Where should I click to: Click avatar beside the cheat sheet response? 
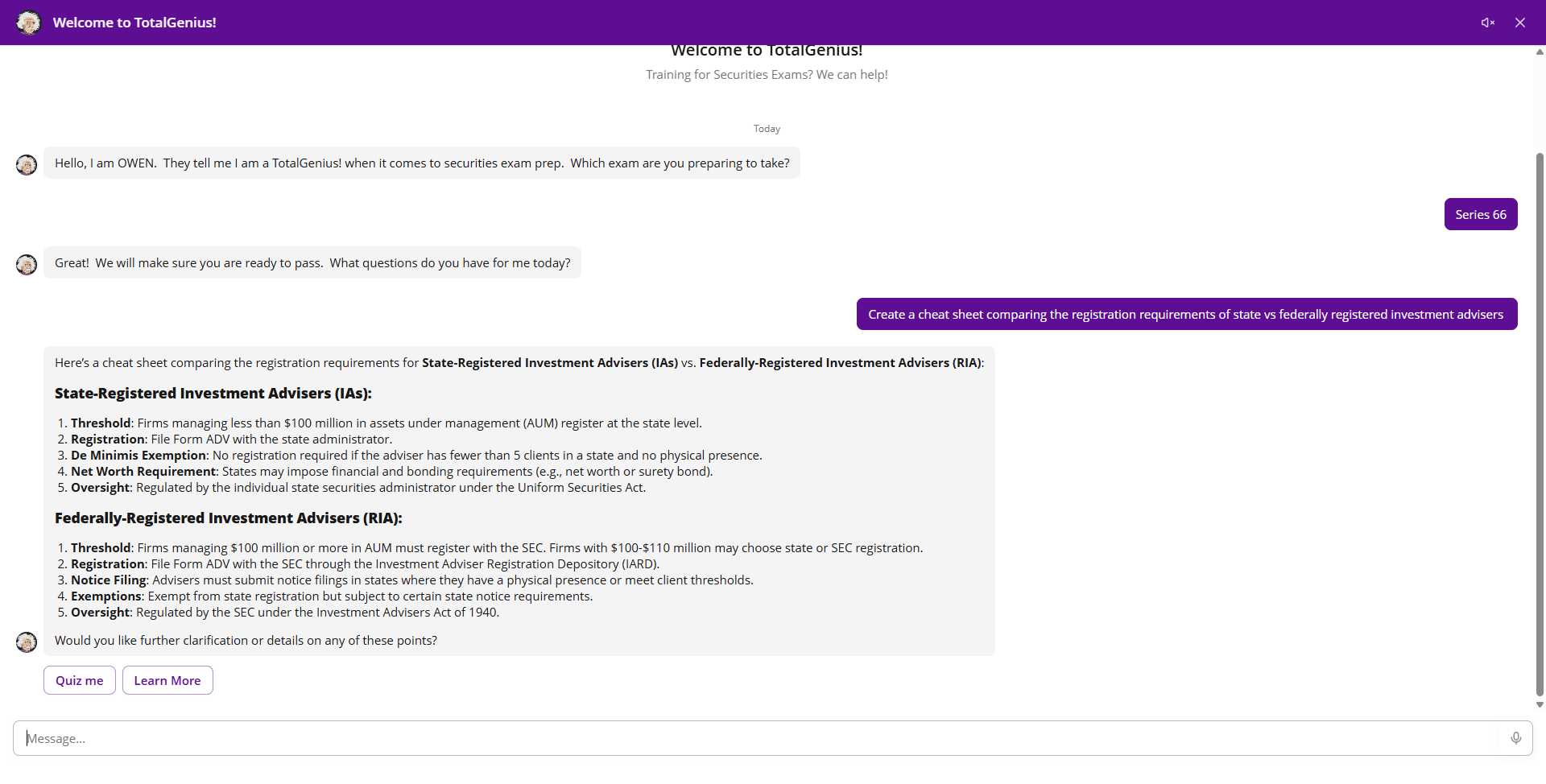click(x=27, y=642)
